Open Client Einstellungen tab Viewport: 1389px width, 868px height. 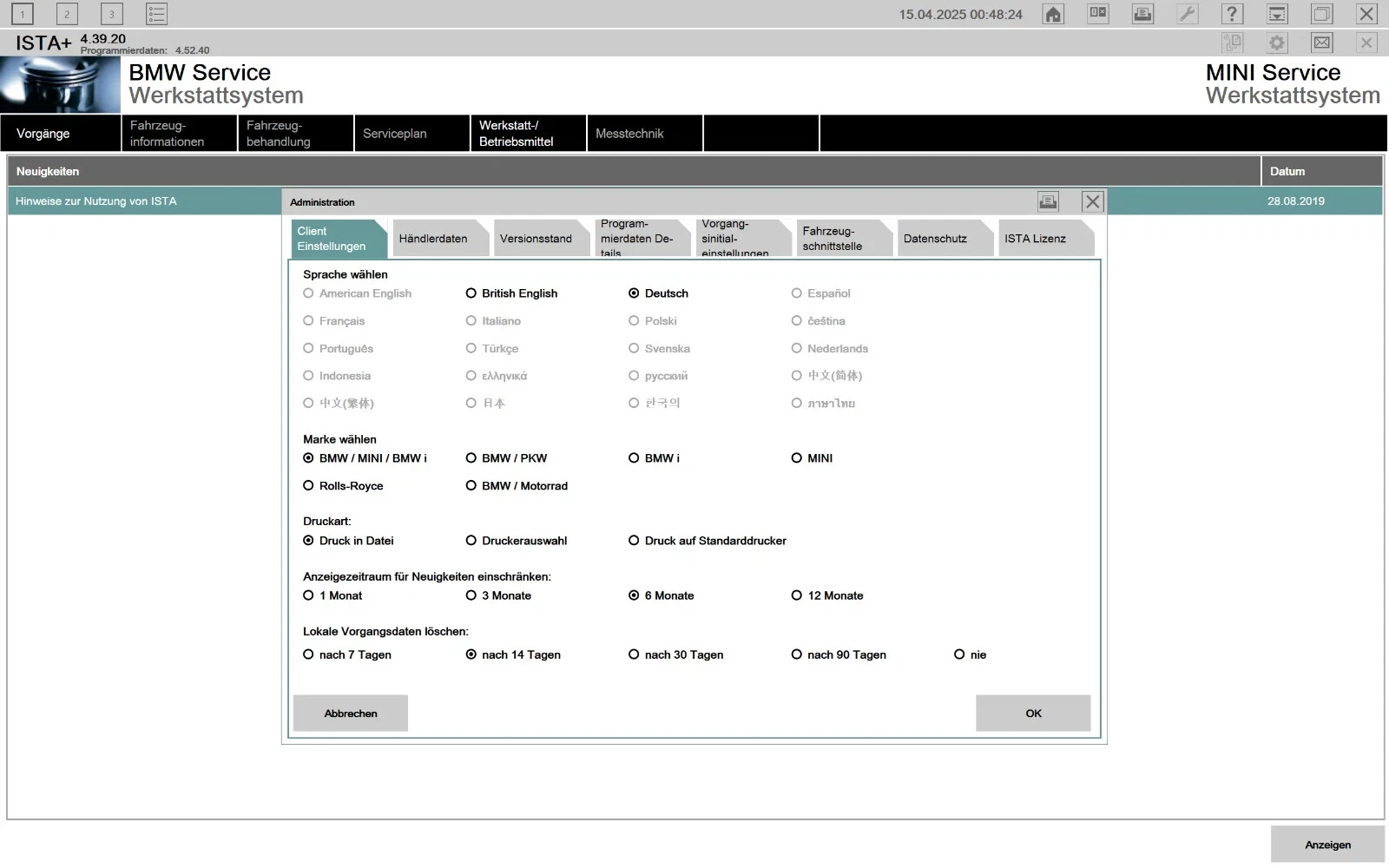[339, 239]
